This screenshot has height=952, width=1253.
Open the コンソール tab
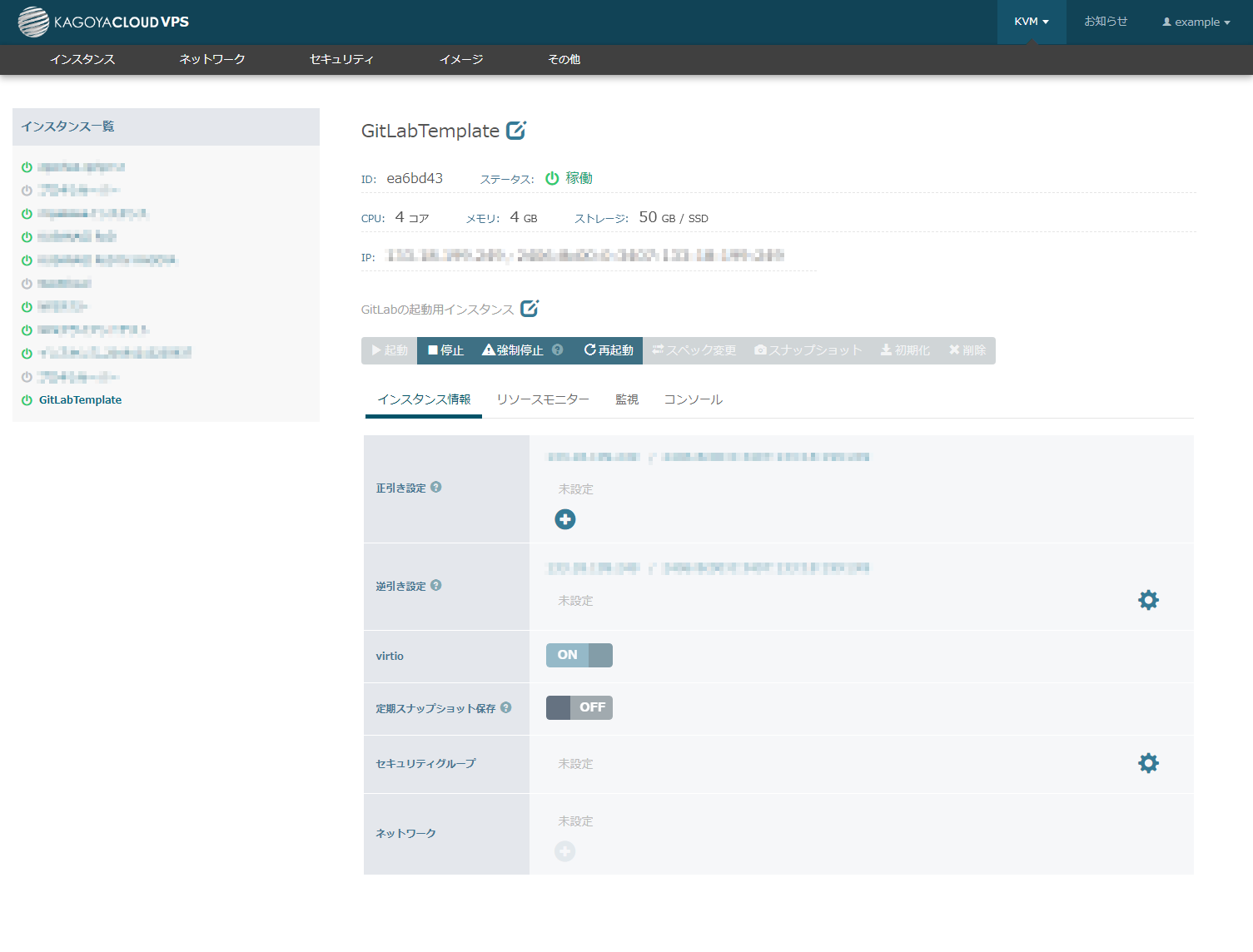coord(693,400)
